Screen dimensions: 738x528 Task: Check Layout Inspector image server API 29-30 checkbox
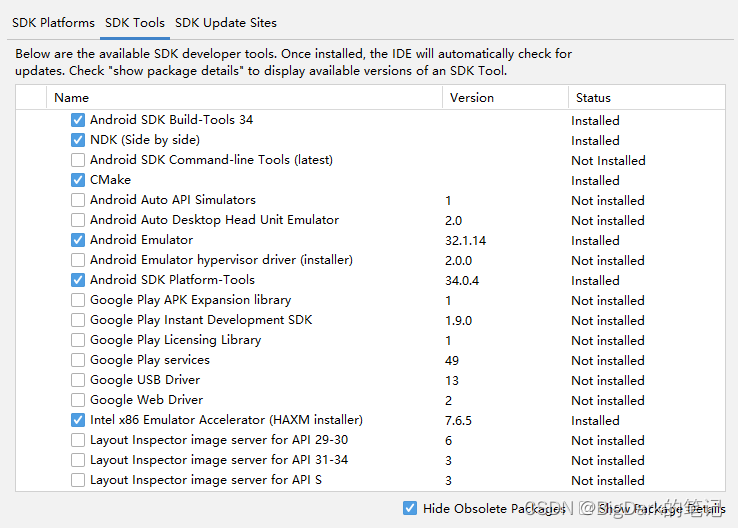tap(78, 440)
